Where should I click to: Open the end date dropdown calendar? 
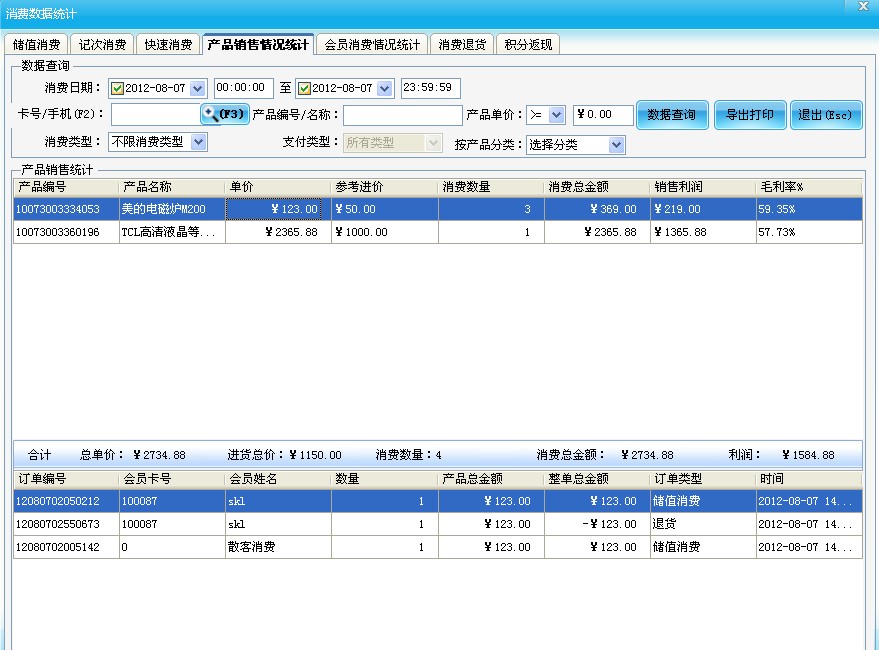click(x=385, y=88)
